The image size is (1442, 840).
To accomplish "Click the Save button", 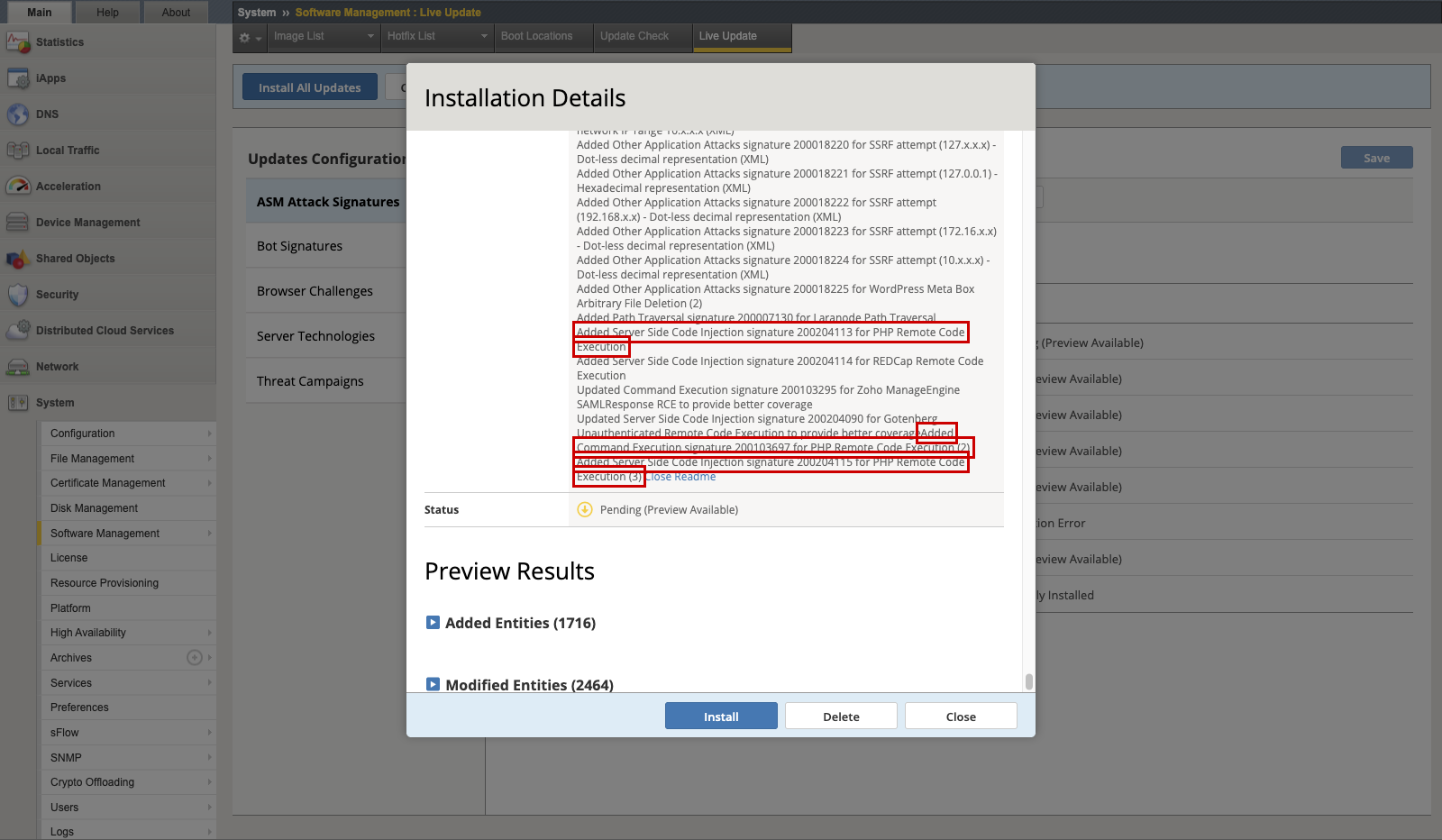I will [x=1376, y=158].
